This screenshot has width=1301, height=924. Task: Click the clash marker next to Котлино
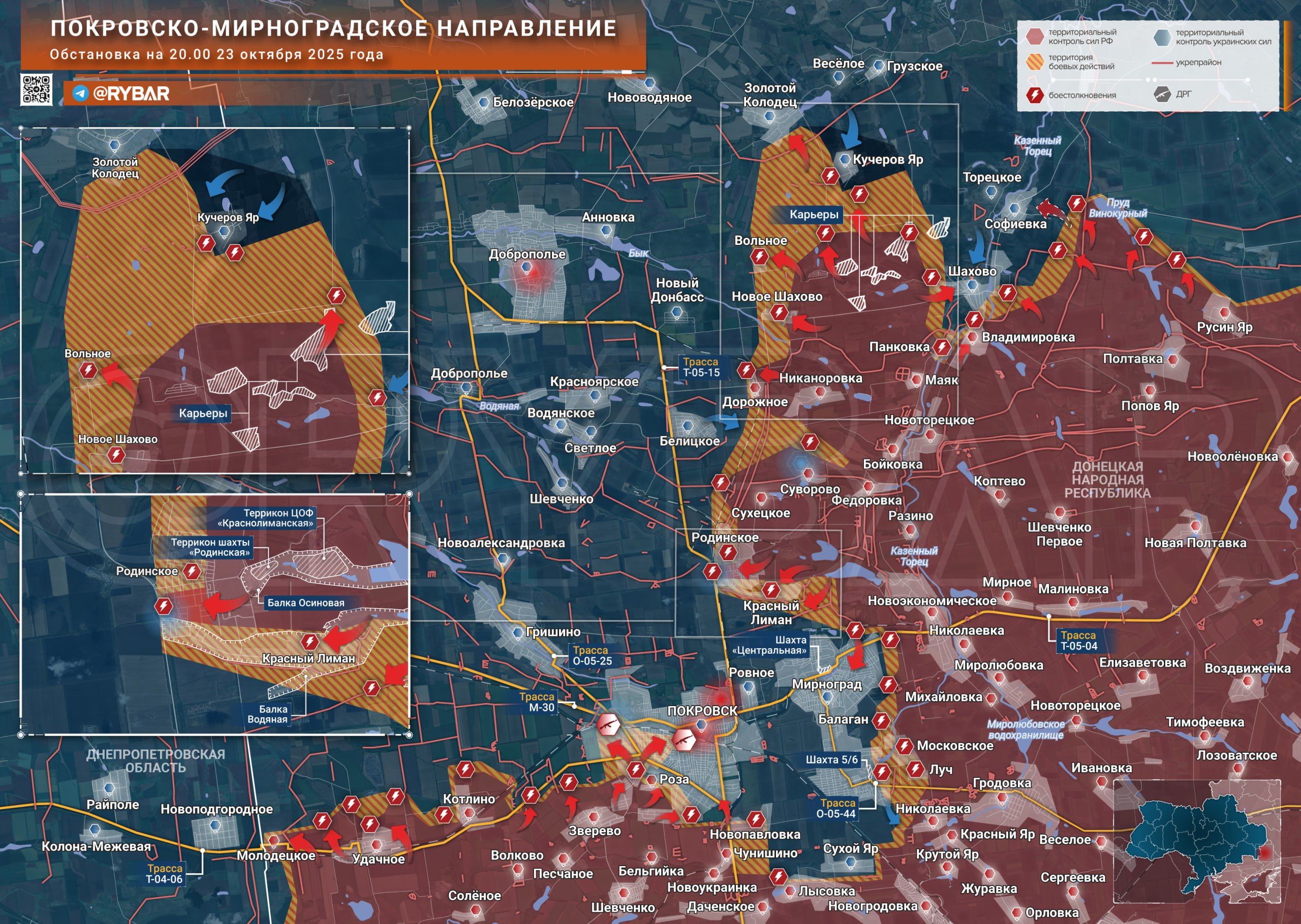[444, 815]
